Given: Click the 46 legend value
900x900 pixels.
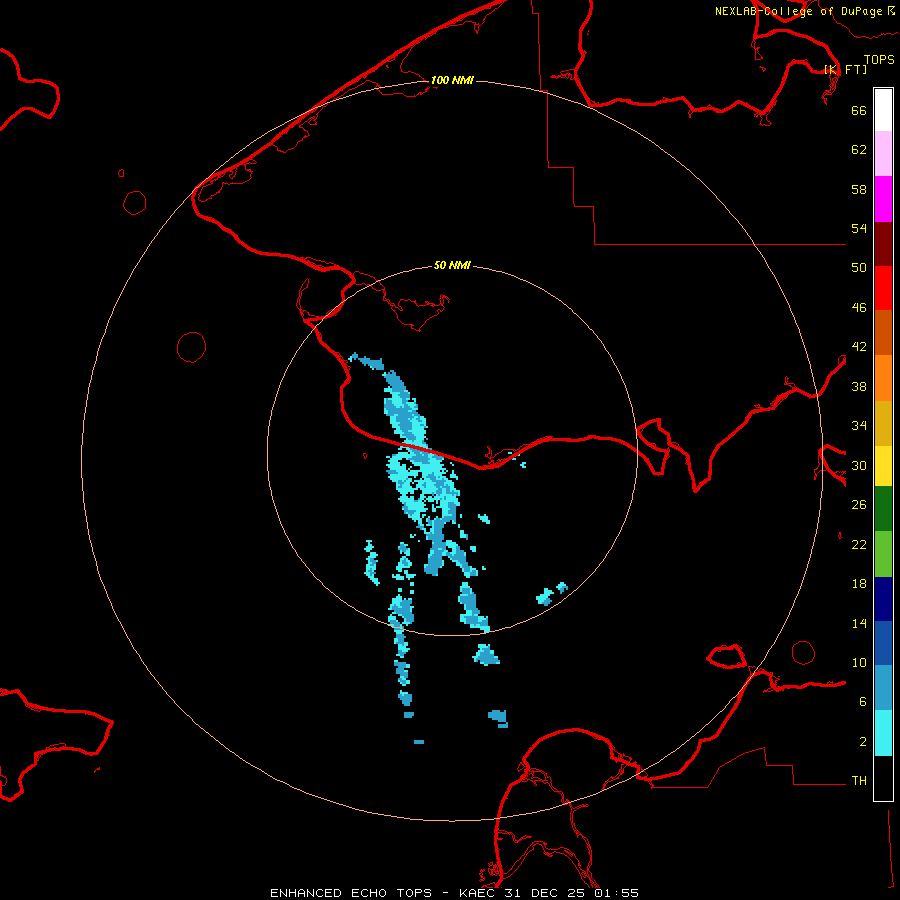Looking at the screenshot, I should click(859, 308).
